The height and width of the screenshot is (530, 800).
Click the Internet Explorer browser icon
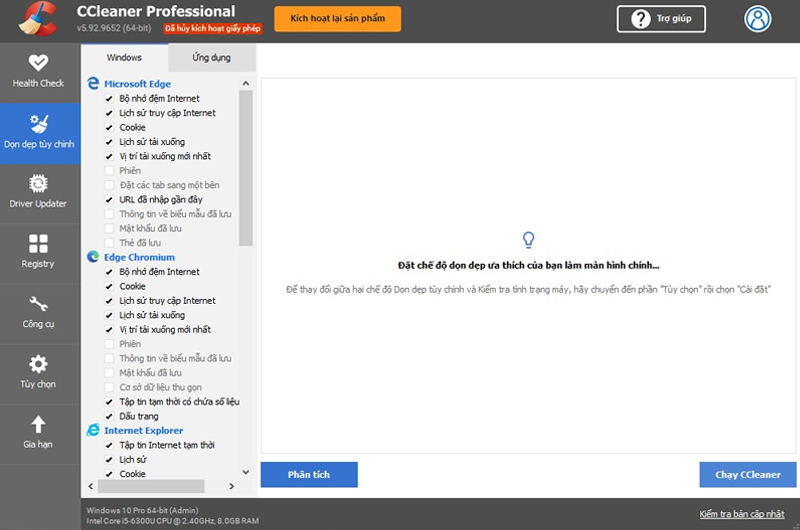pos(93,430)
